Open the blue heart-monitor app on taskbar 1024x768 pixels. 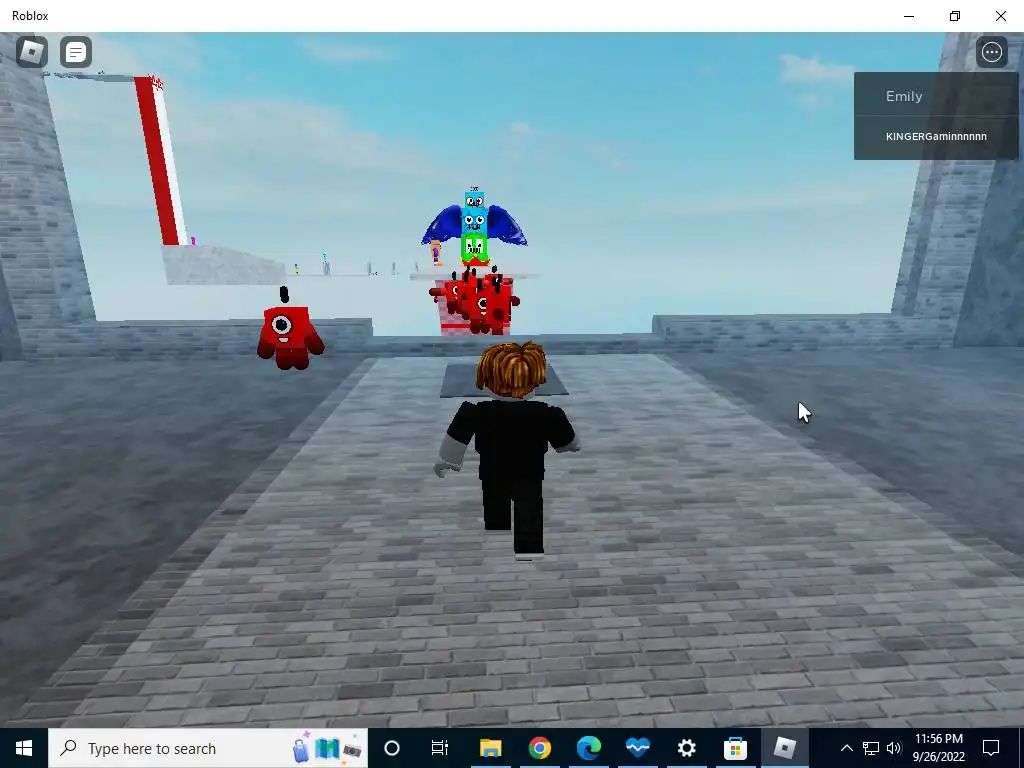[637, 748]
